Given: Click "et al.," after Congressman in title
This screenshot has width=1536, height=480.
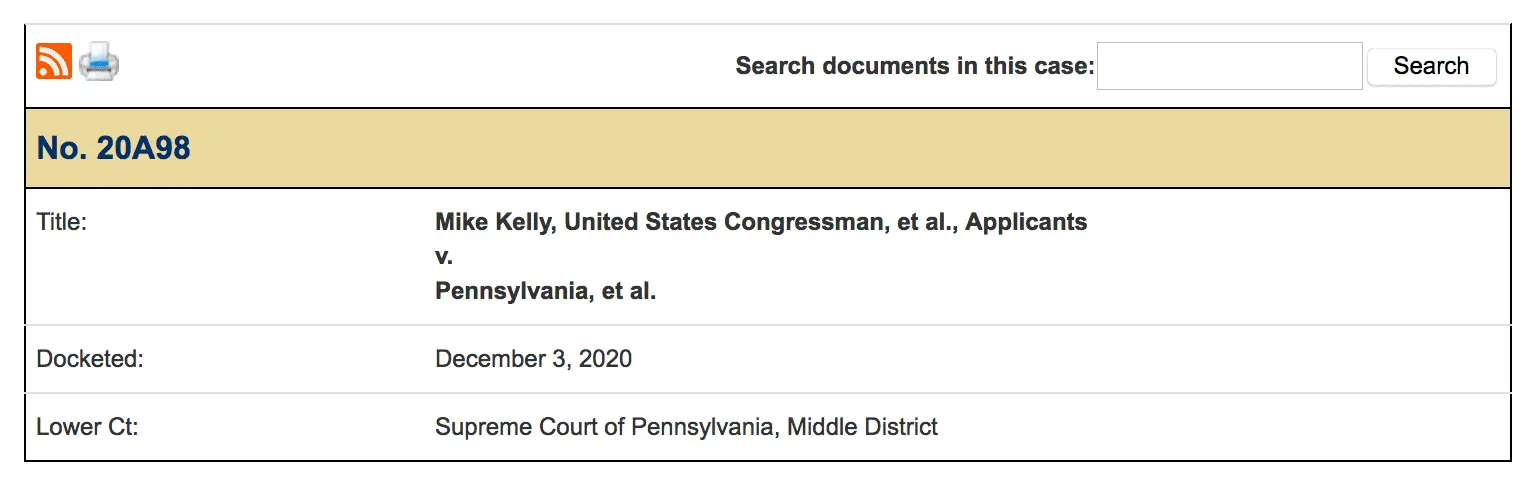Looking at the screenshot, I should 922,222.
